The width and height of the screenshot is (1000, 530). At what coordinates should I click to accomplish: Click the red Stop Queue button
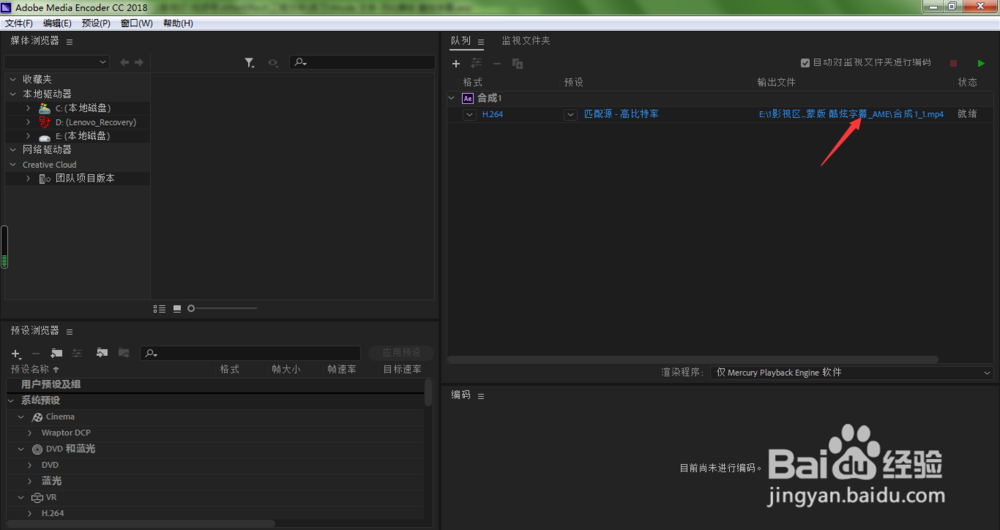953,63
